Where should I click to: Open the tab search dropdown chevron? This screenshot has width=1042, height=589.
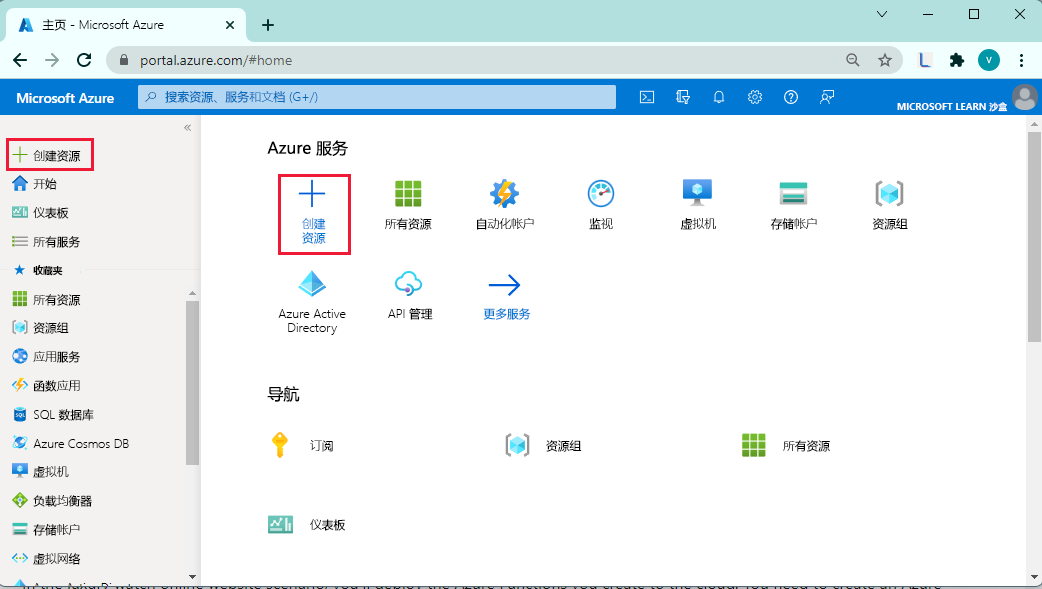pyautogui.click(x=882, y=14)
